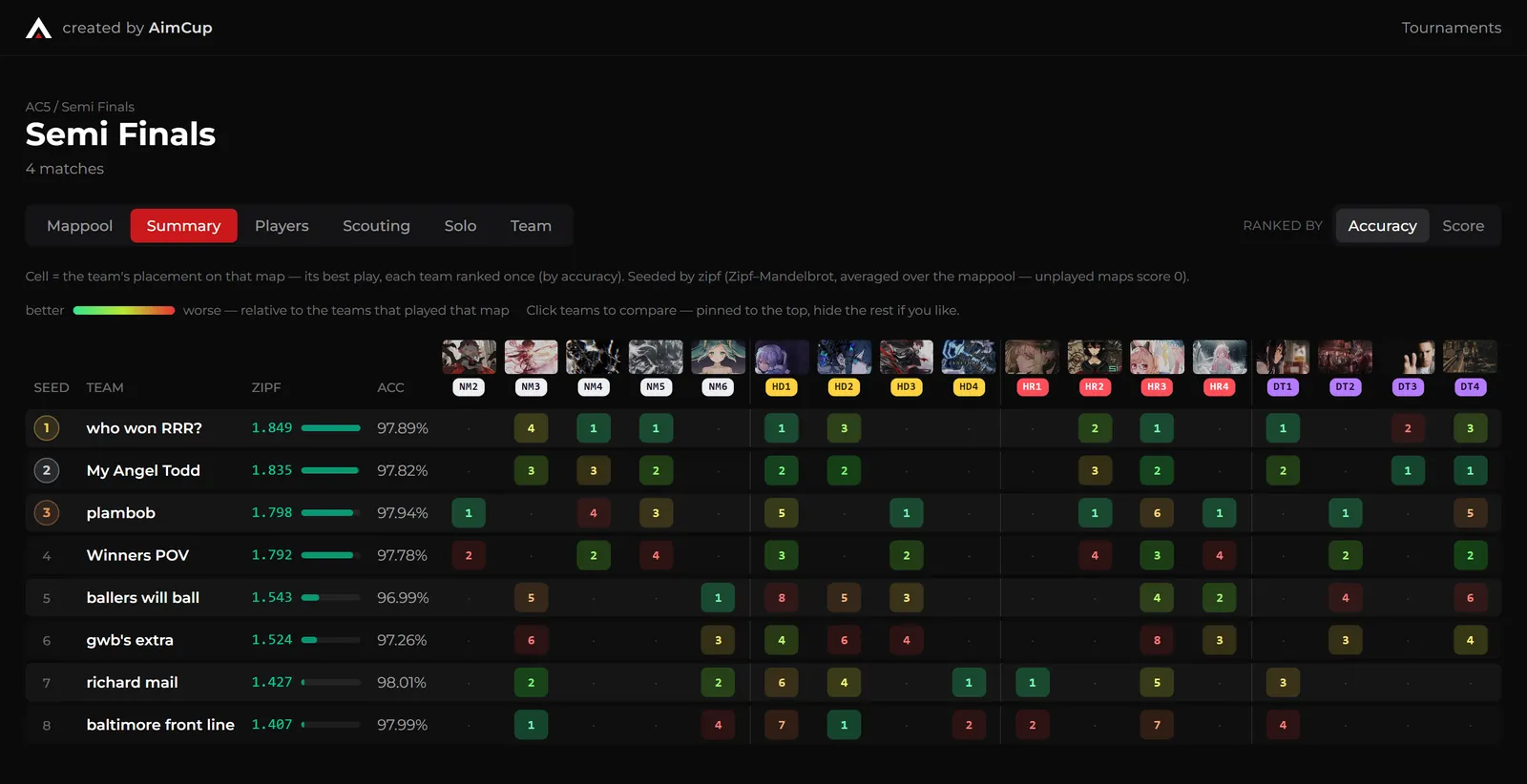
Task: Select the Winners POV team row
Action: tap(763, 555)
